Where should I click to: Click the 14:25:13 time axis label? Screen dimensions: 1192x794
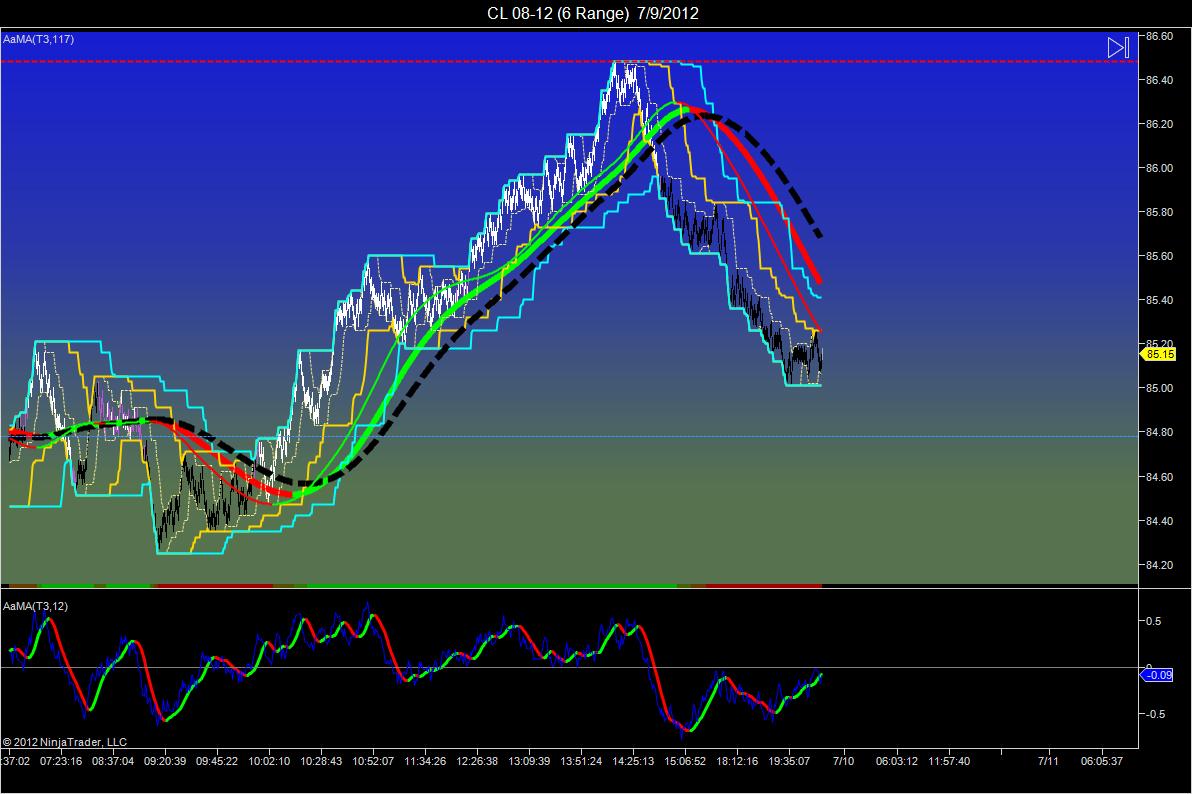[633, 761]
